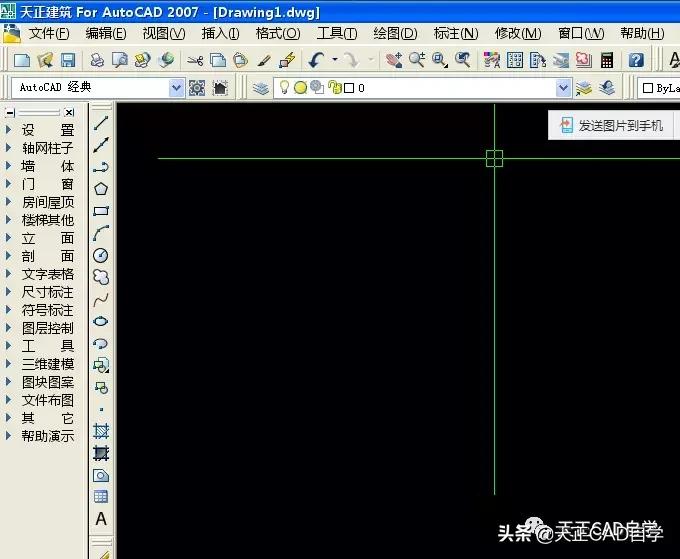Open the 图层控制 panel item
The image size is (680, 559).
tap(48, 328)
